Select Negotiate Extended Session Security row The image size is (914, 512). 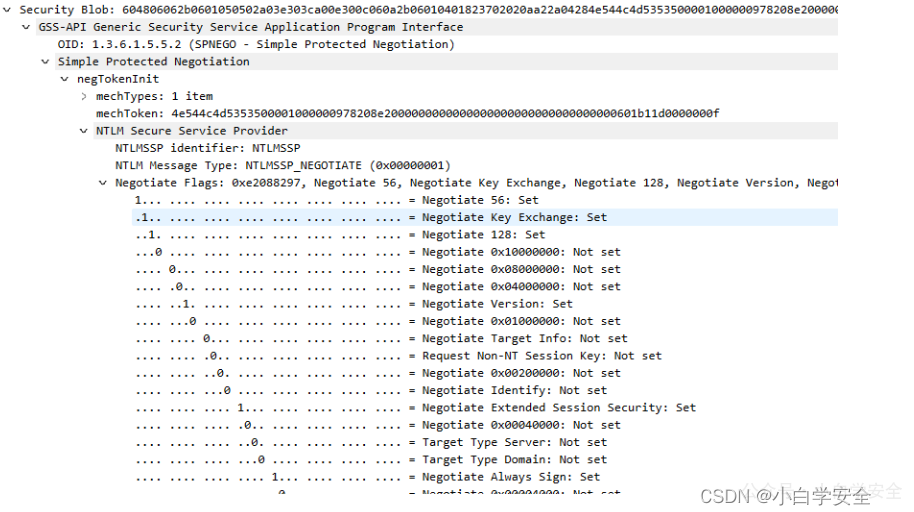[x=416, y=408]
